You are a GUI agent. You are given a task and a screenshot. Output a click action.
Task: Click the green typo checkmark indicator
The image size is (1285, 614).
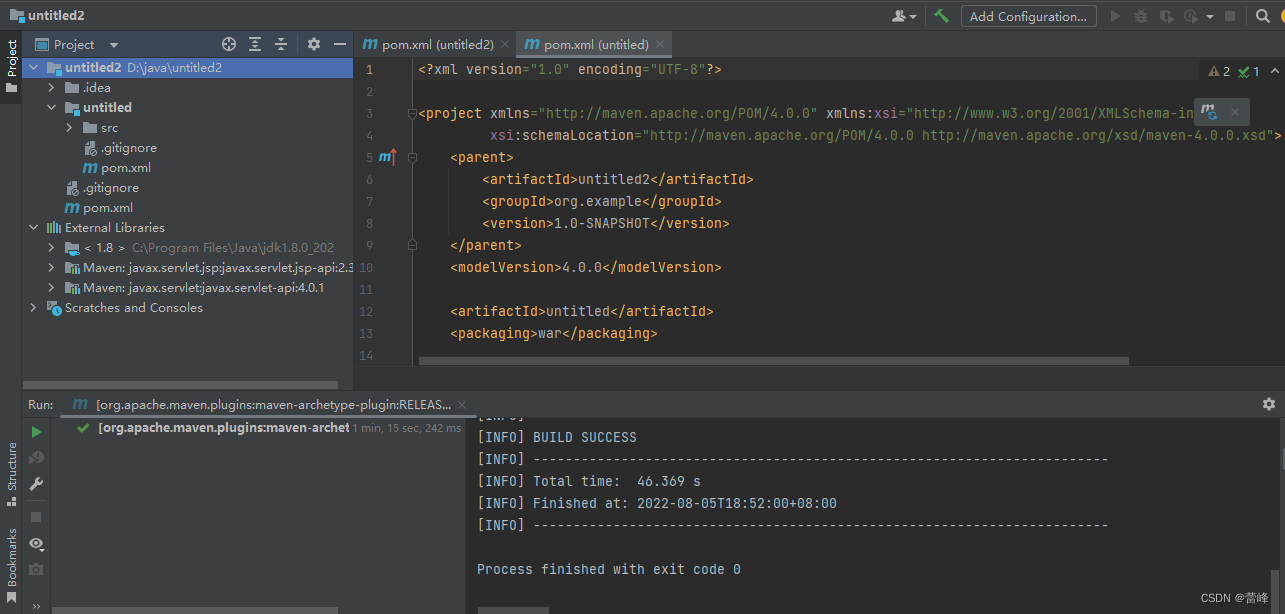click(x=1249, y=71)
